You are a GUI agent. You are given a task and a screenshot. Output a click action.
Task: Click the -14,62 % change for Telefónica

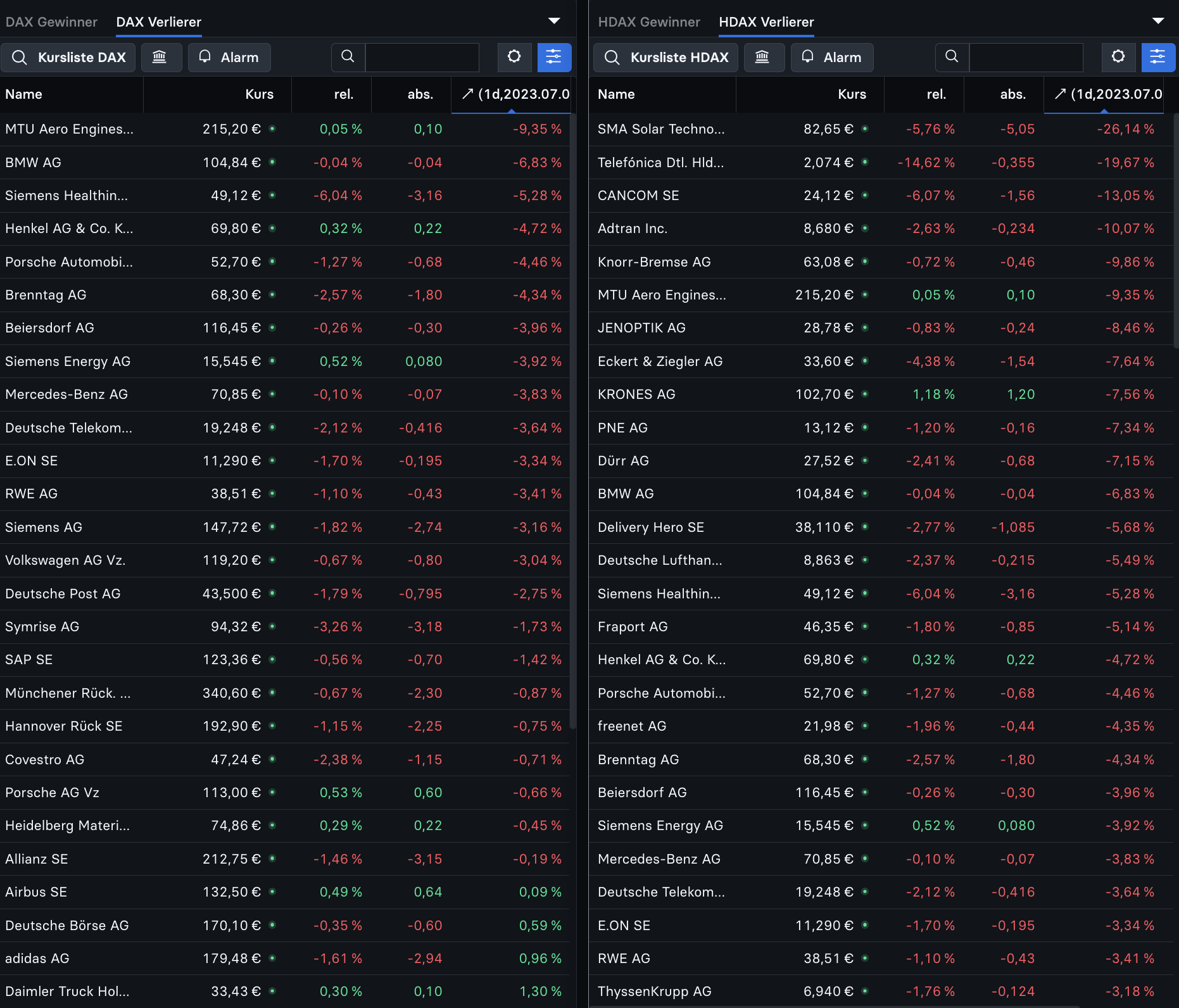pos(926,163)
